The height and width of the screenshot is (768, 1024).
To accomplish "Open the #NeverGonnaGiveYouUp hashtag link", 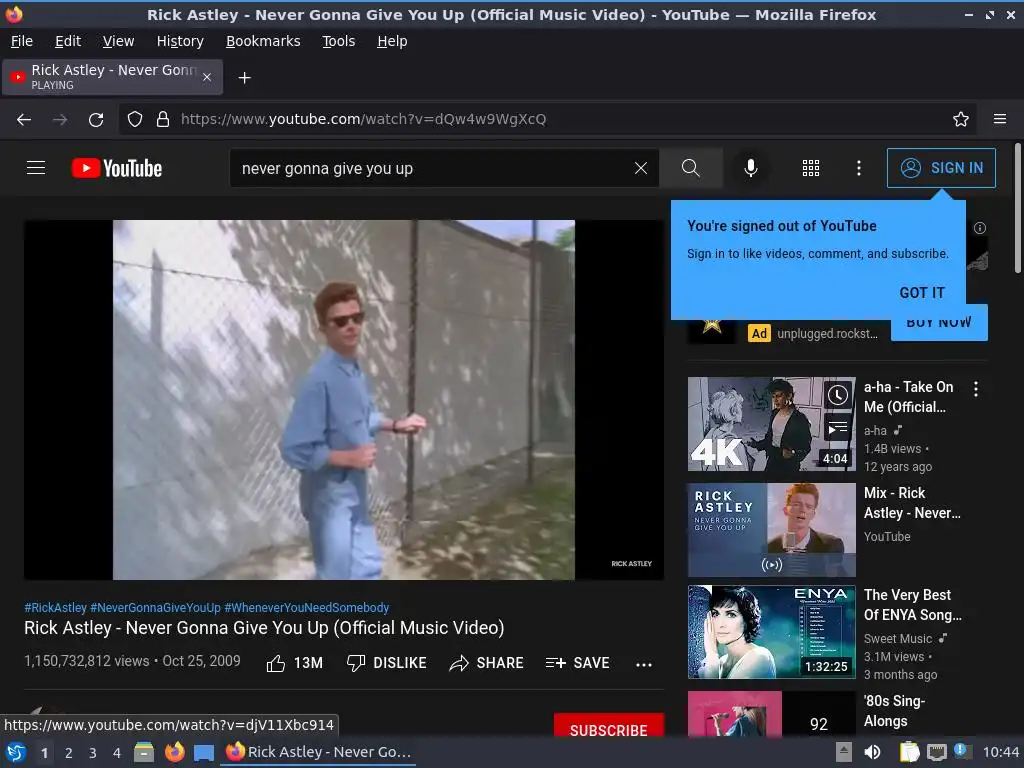I will (155, 607).
